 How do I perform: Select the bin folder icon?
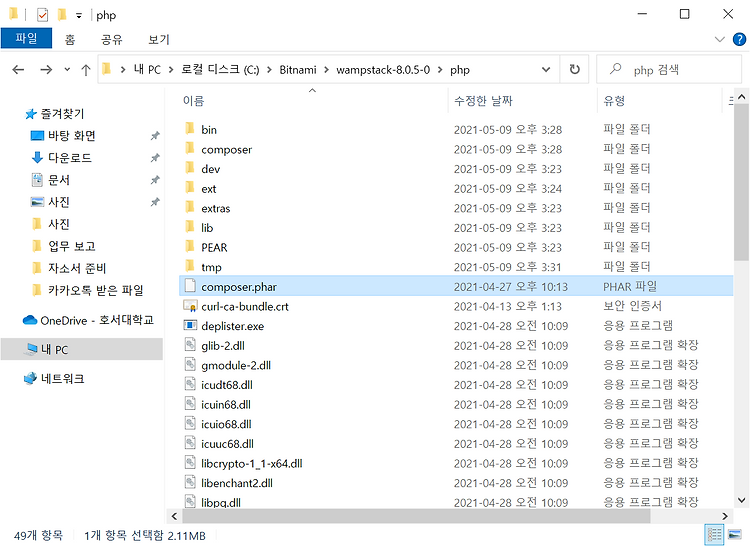pyautogui.click(x=190, y=129)
